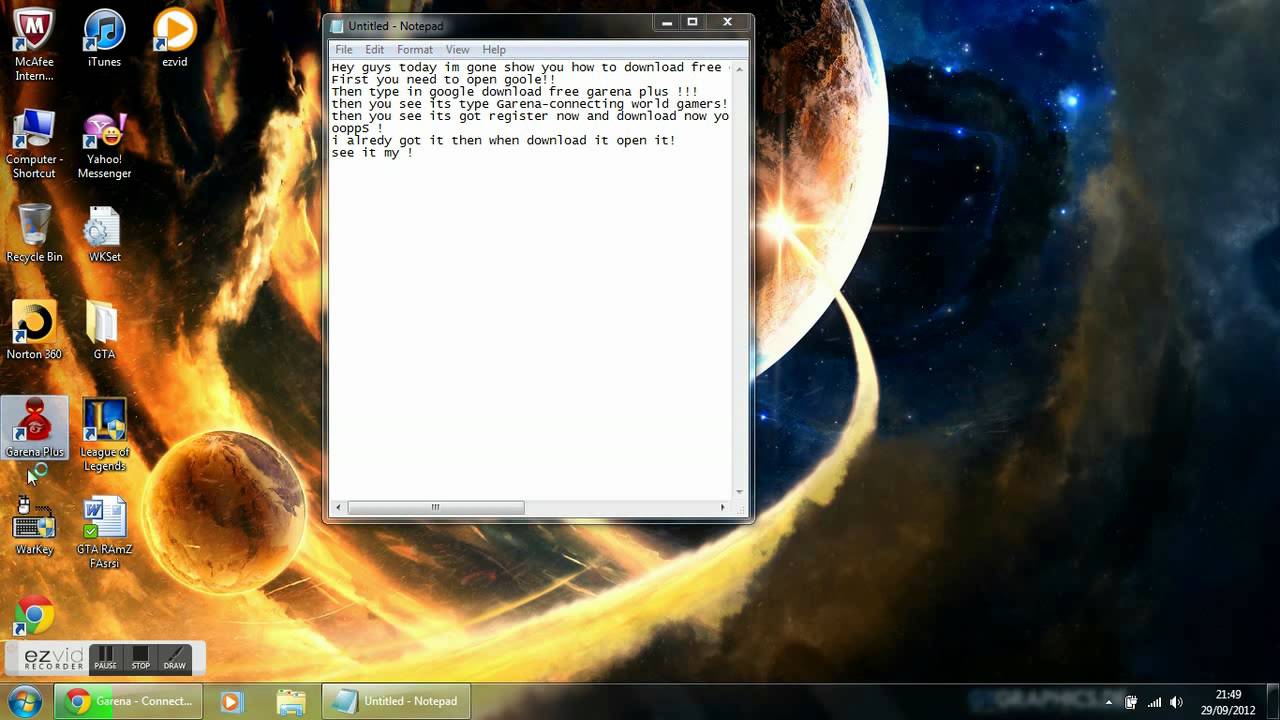Open the File menu in Notepad

tap(344, 49)
